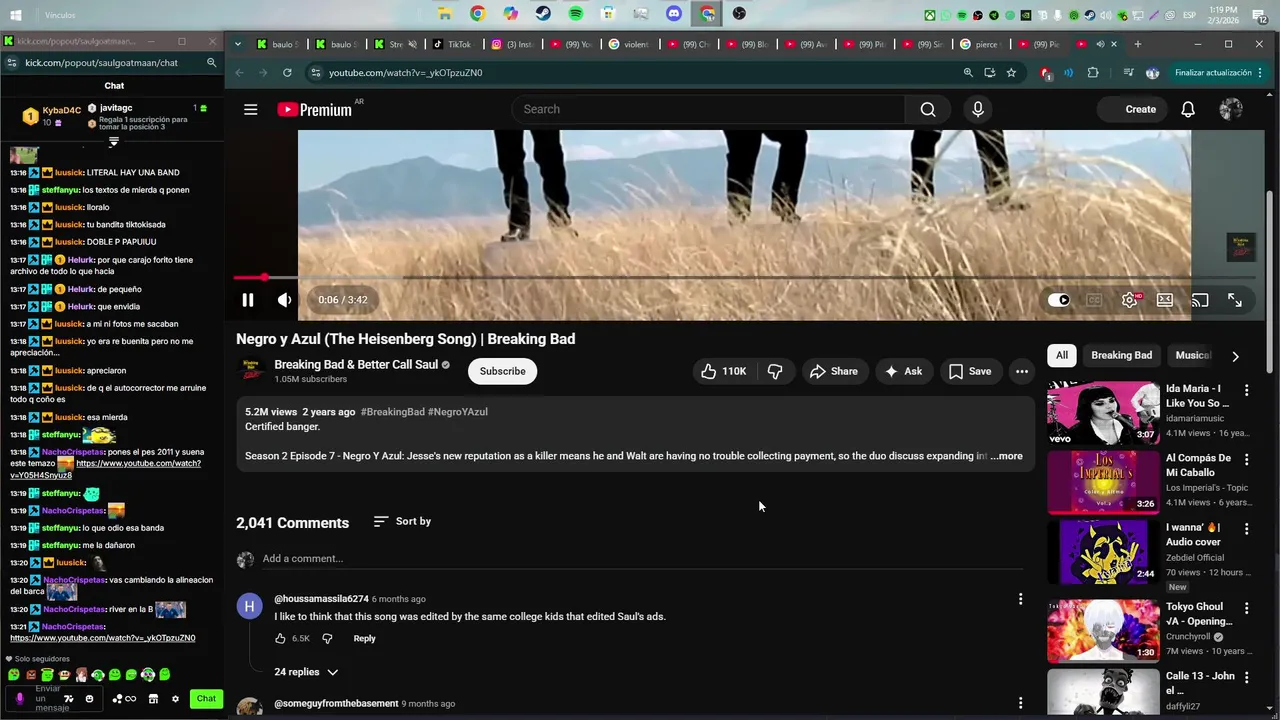Expand description with ...more
The width and height of the screenshot is (1280, 720).
point(1007,456)
